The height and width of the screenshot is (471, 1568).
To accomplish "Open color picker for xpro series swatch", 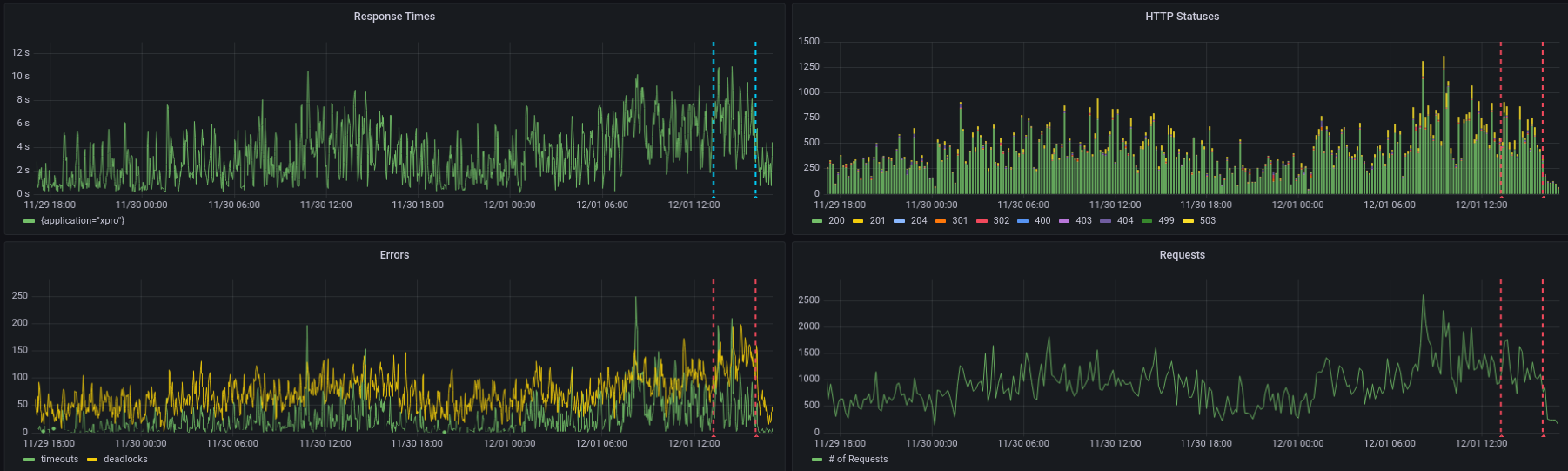I will coord(30,221).
